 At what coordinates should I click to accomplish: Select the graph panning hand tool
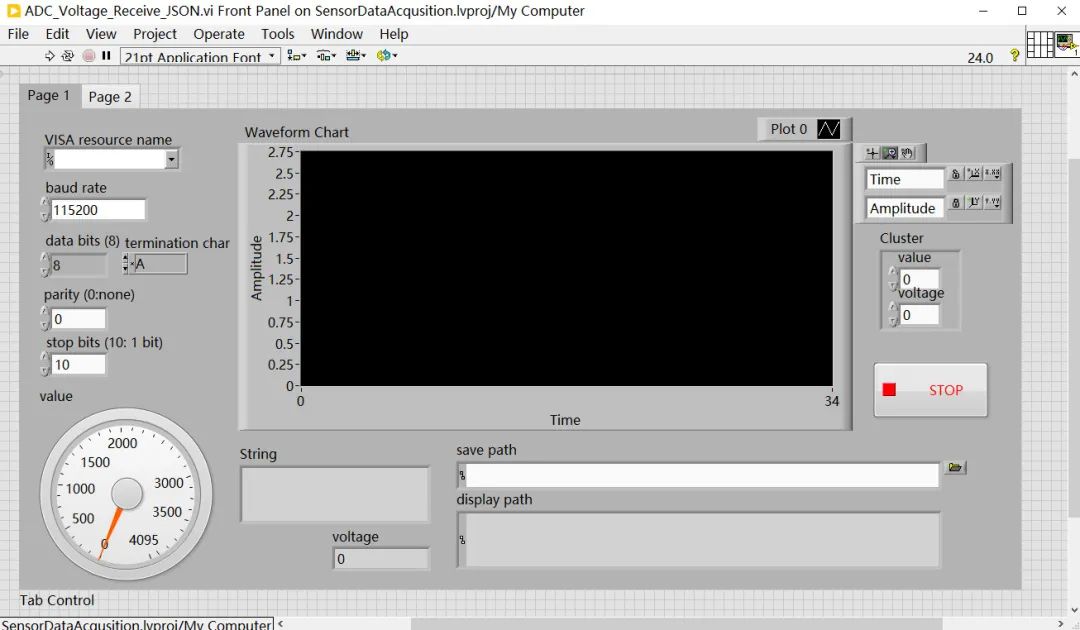[907, 153]
